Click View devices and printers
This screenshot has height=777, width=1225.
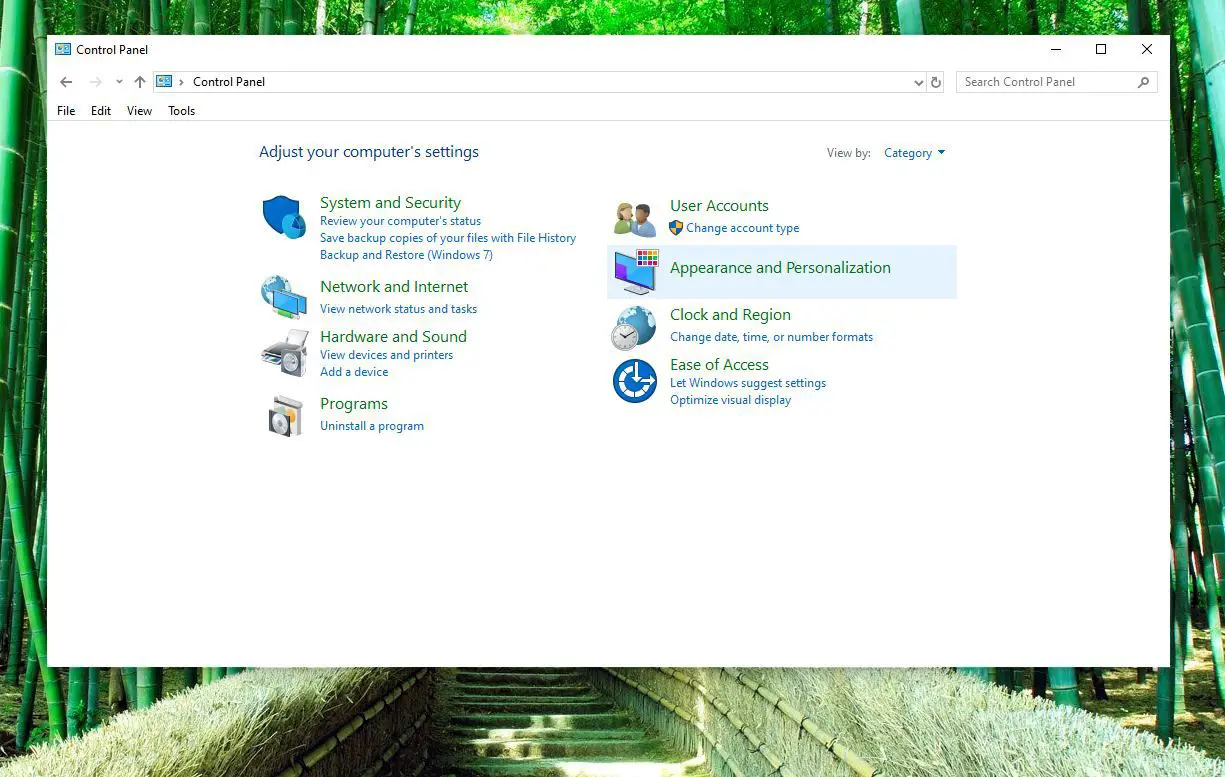386,355
